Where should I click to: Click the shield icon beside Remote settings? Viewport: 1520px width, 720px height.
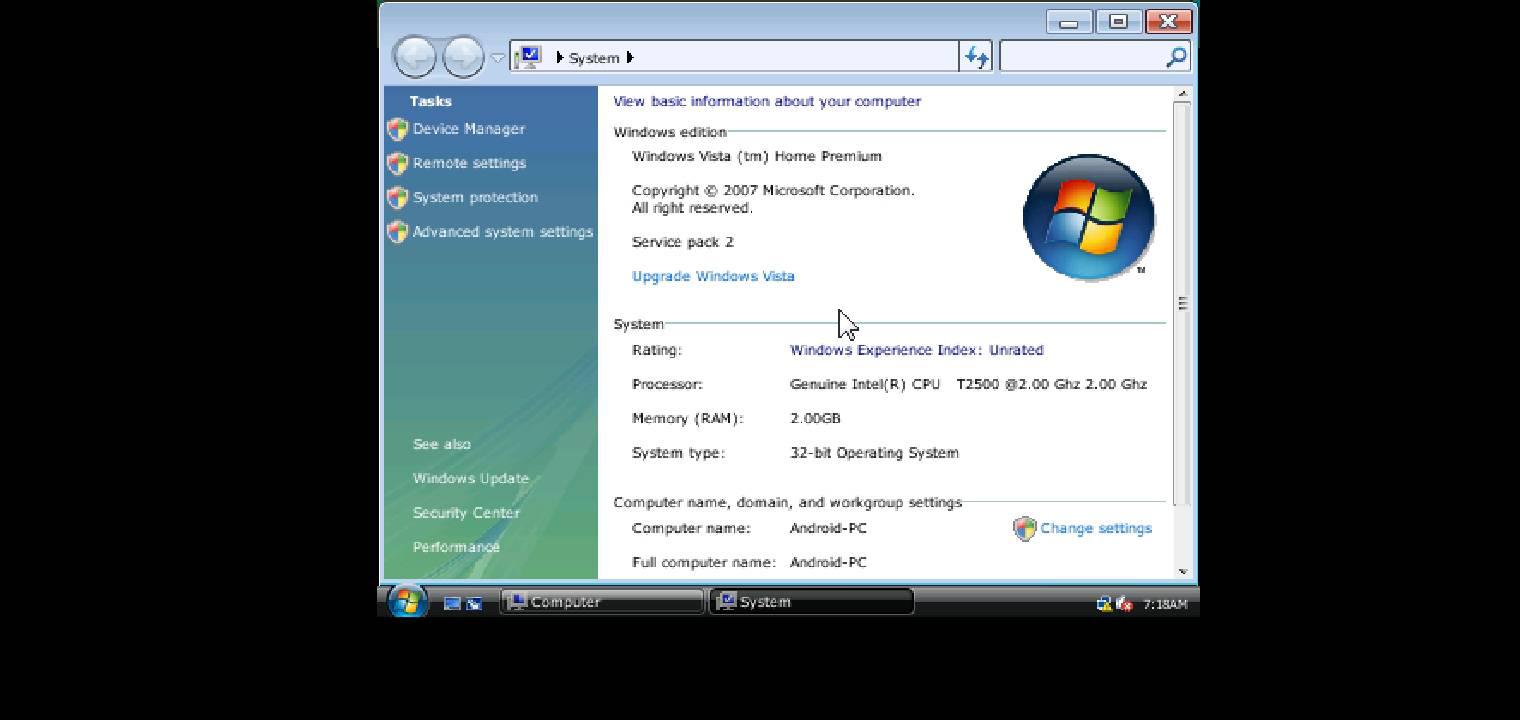click(x=398, y=163)
